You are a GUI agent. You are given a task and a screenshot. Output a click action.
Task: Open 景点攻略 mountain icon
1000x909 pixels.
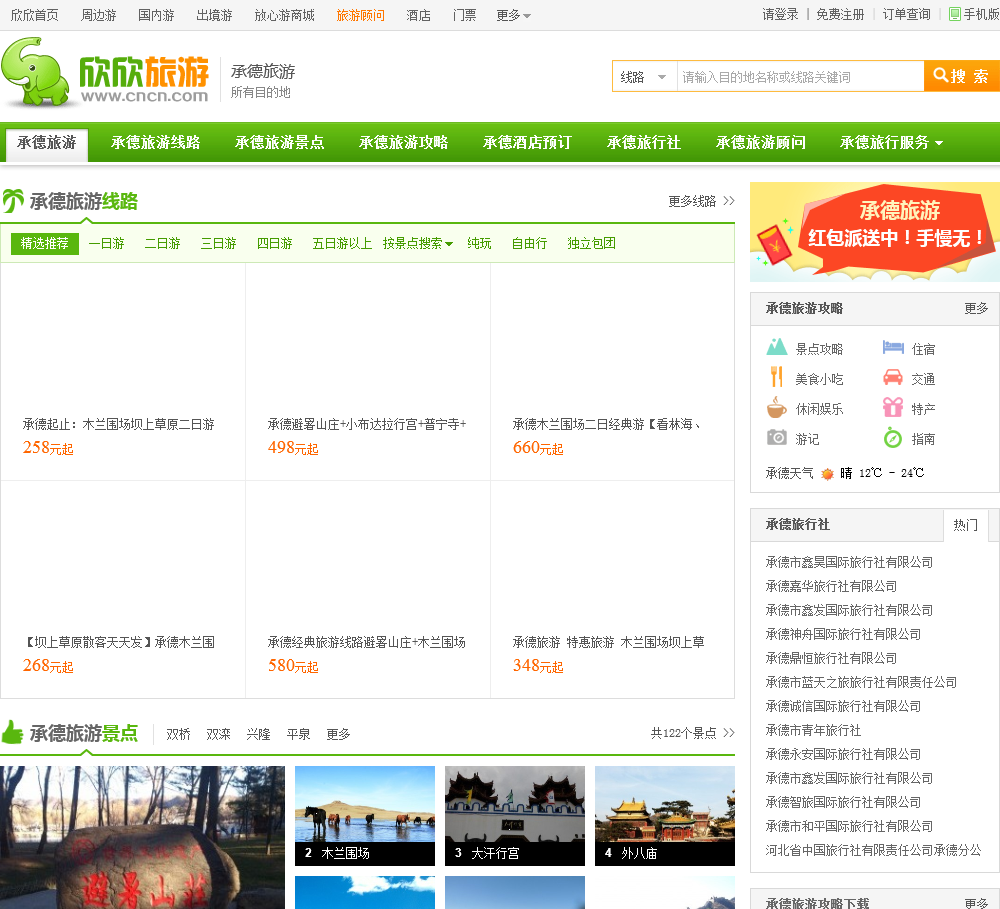tap(776, 347)
